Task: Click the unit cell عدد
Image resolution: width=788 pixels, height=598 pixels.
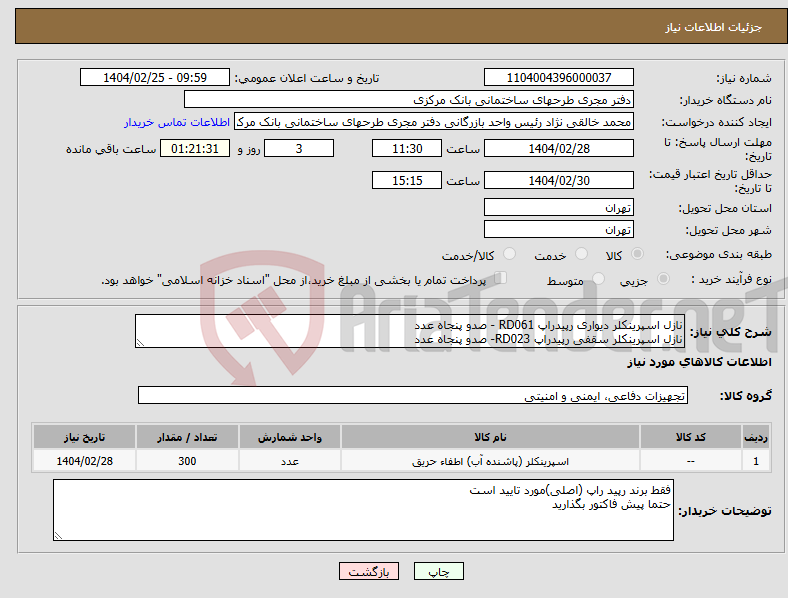Action: coord(290,461)
